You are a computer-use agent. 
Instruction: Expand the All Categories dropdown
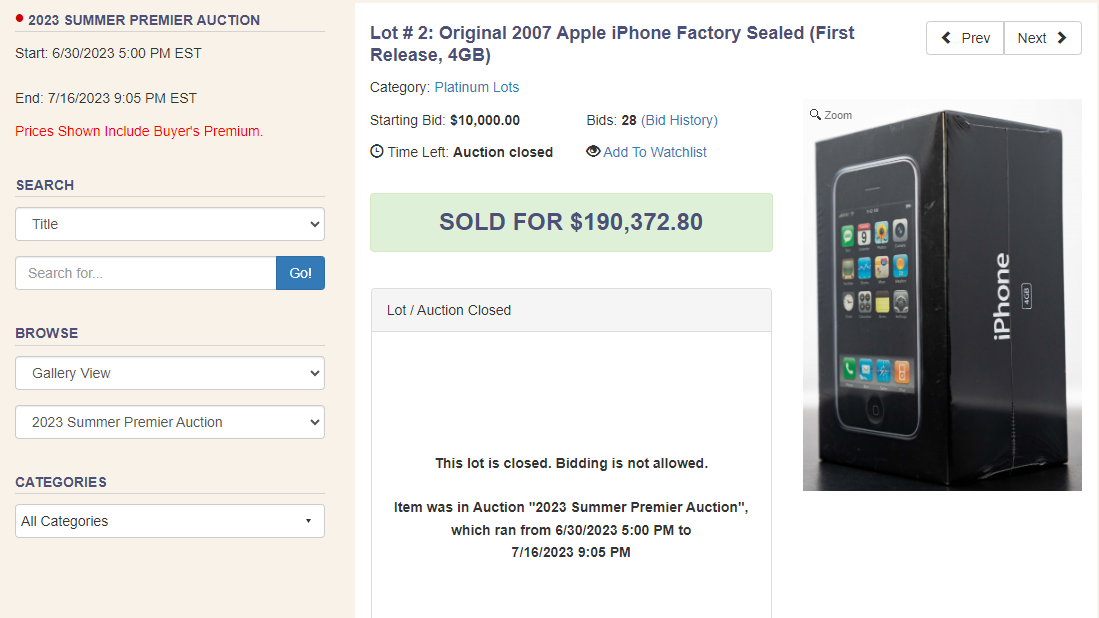click(x=169, y=521)
